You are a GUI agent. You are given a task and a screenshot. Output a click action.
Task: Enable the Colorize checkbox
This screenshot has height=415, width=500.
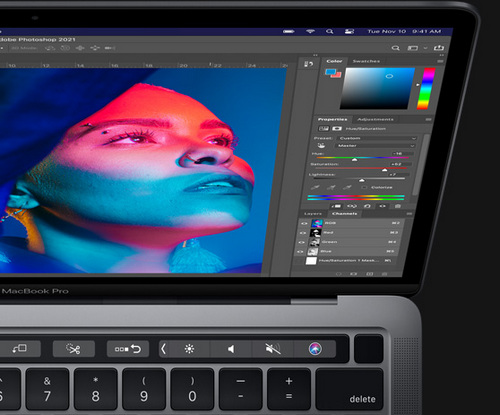click(x=364, y=187)
